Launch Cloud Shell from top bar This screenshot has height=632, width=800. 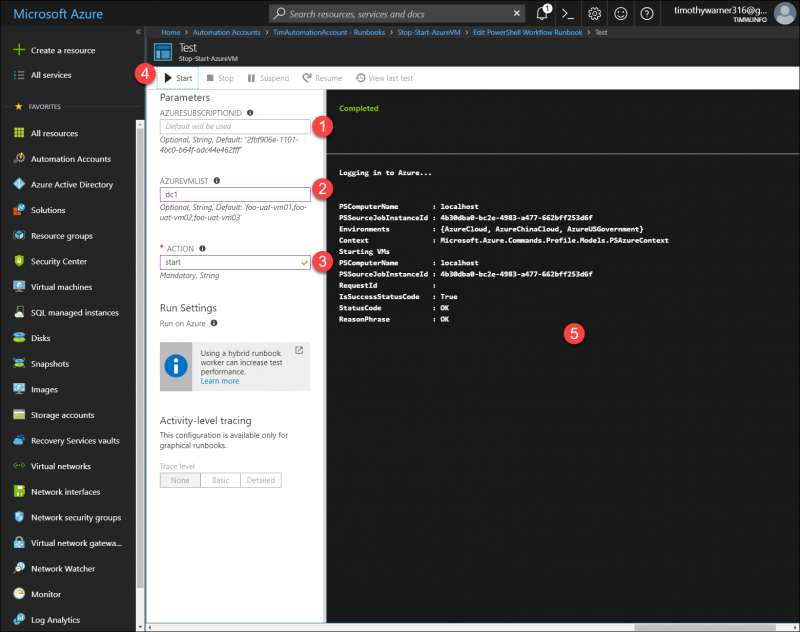coord(568,14)
